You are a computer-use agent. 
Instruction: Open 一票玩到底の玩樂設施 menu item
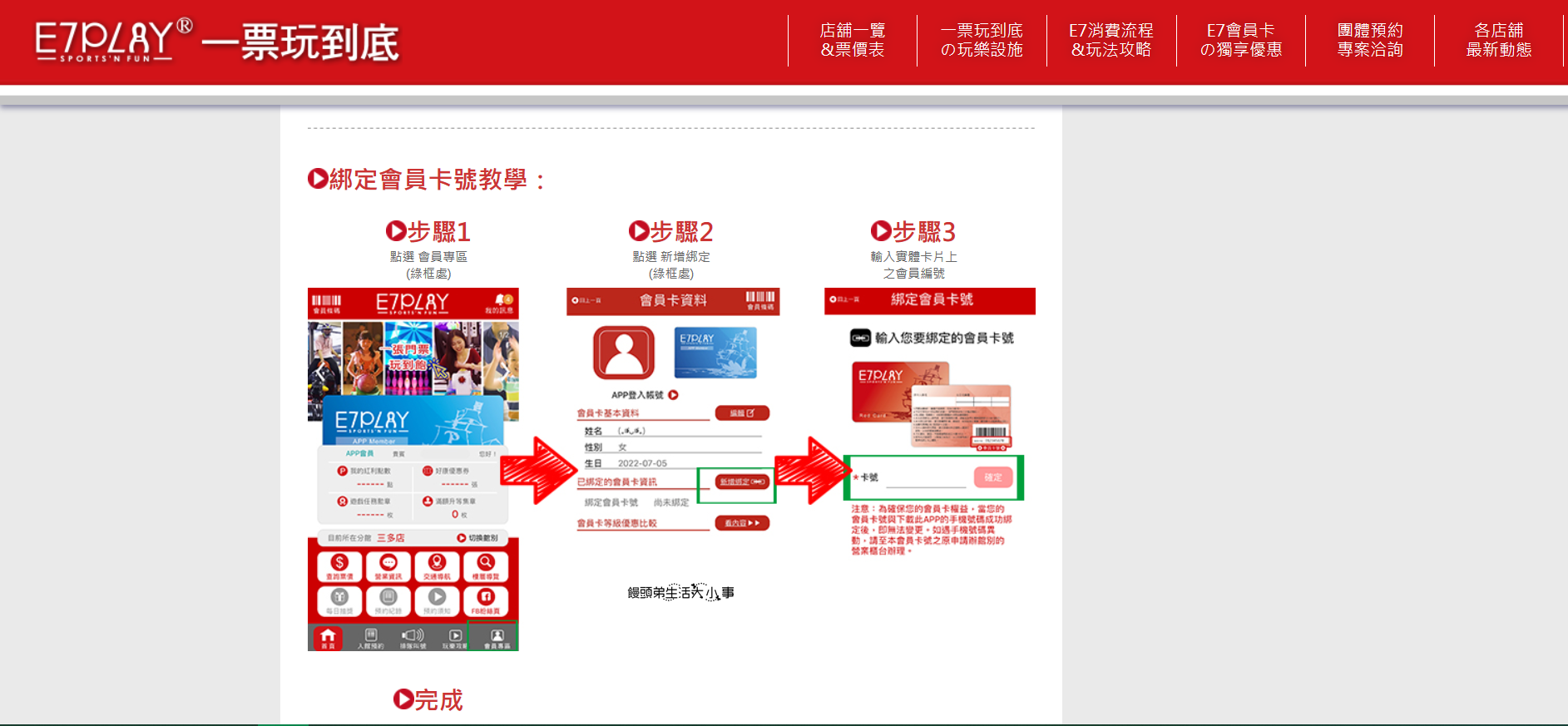coord(982,40)
